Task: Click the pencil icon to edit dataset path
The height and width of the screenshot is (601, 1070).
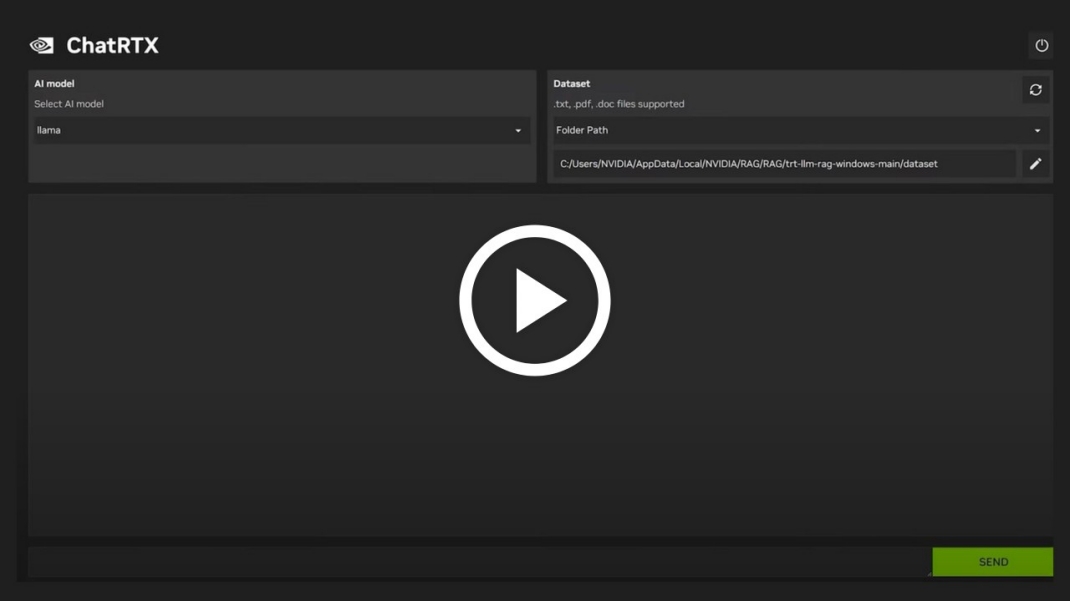Action: [1035, 164]
